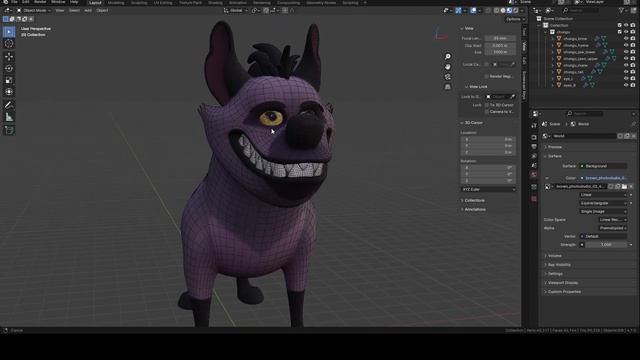The width and height of the screenshot is (640, 360).
Task: Toggle Collection exclude checkbox
Action: (620, 25)
